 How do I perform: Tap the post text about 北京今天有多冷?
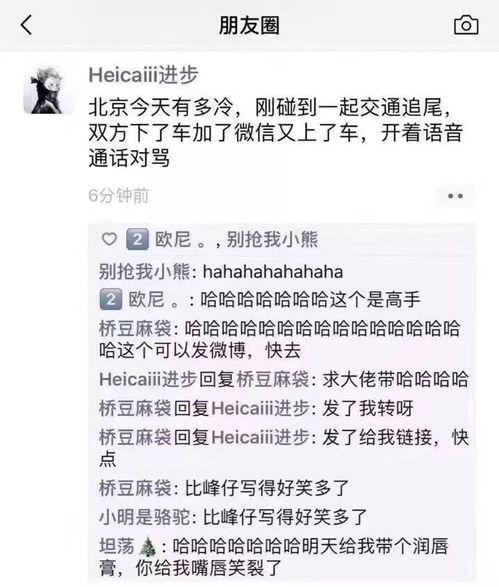click(x=276, y=133)
